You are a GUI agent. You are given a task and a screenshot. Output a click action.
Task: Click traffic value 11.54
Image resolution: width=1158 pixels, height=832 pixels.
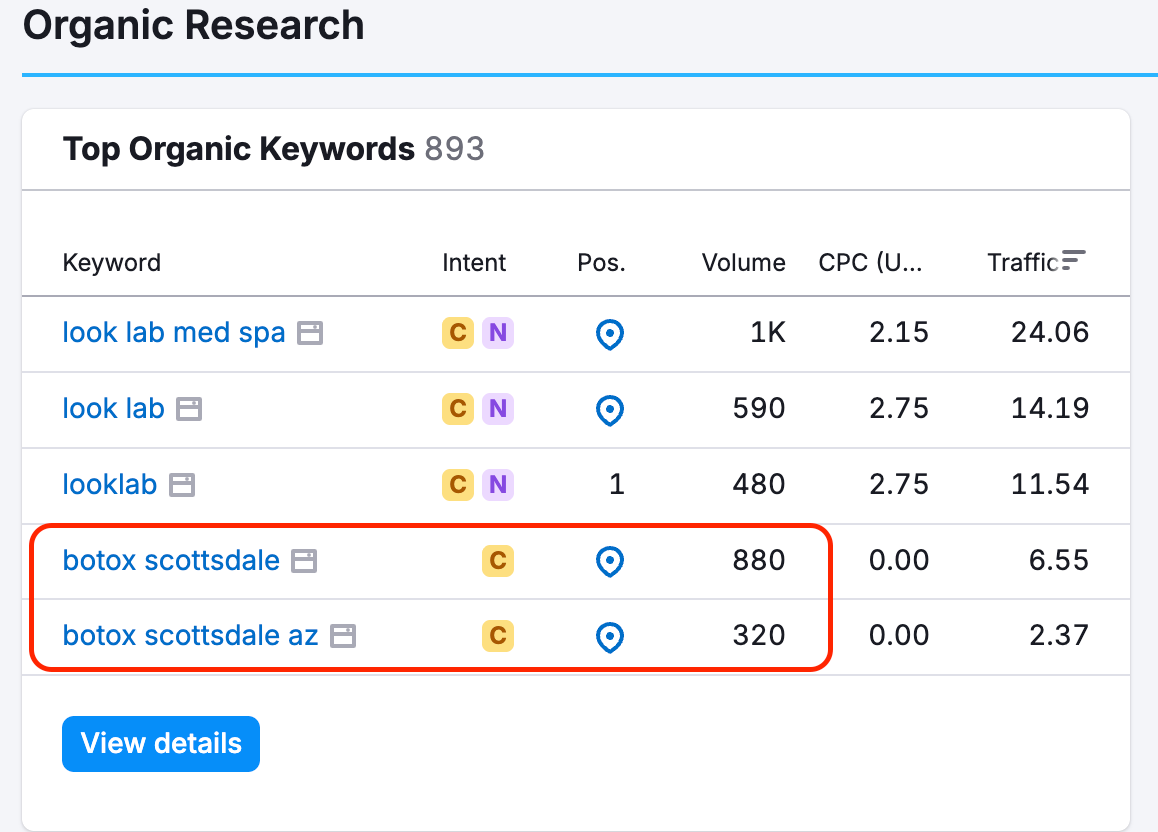click(1049, 485)
